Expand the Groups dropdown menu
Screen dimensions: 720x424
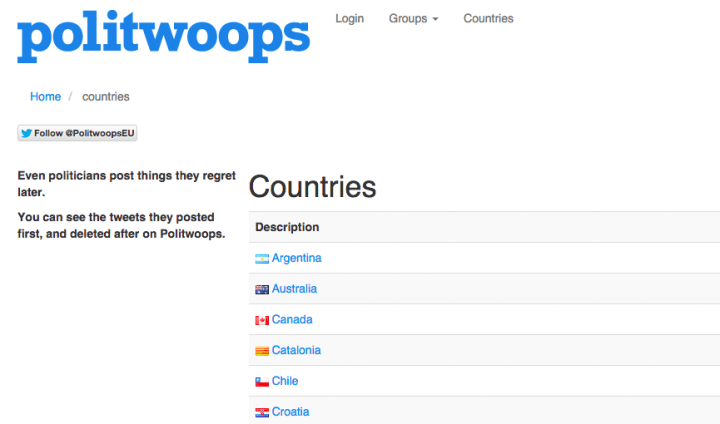tap(413, 18)
